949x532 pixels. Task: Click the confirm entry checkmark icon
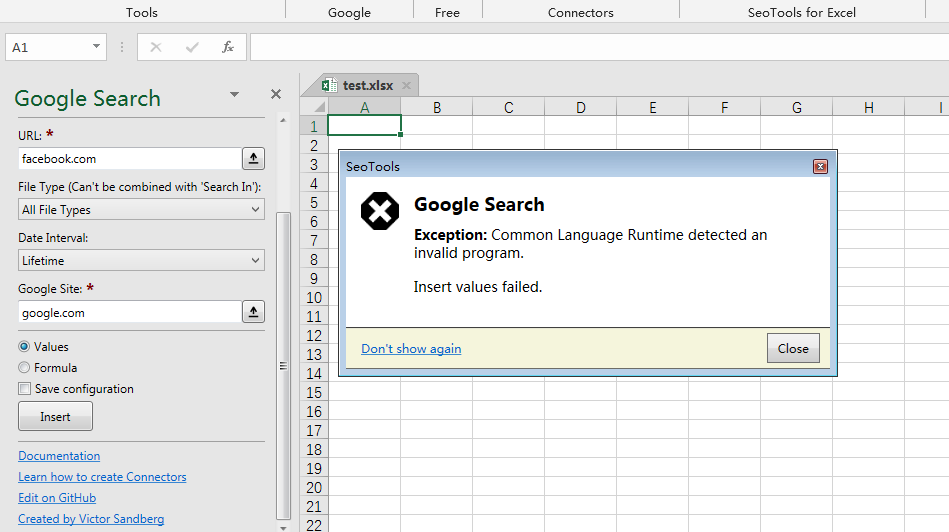192,47
